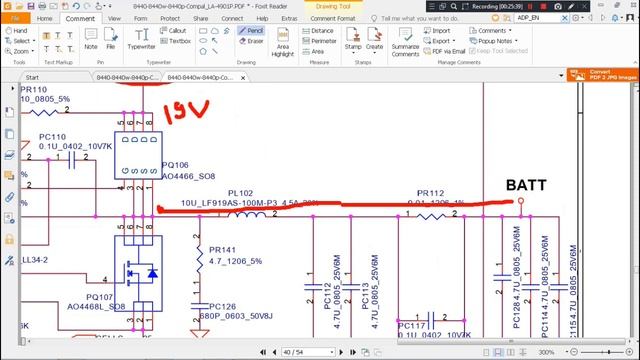Expand the Select tool dropdown
The image size is (640, 360).
34,41
